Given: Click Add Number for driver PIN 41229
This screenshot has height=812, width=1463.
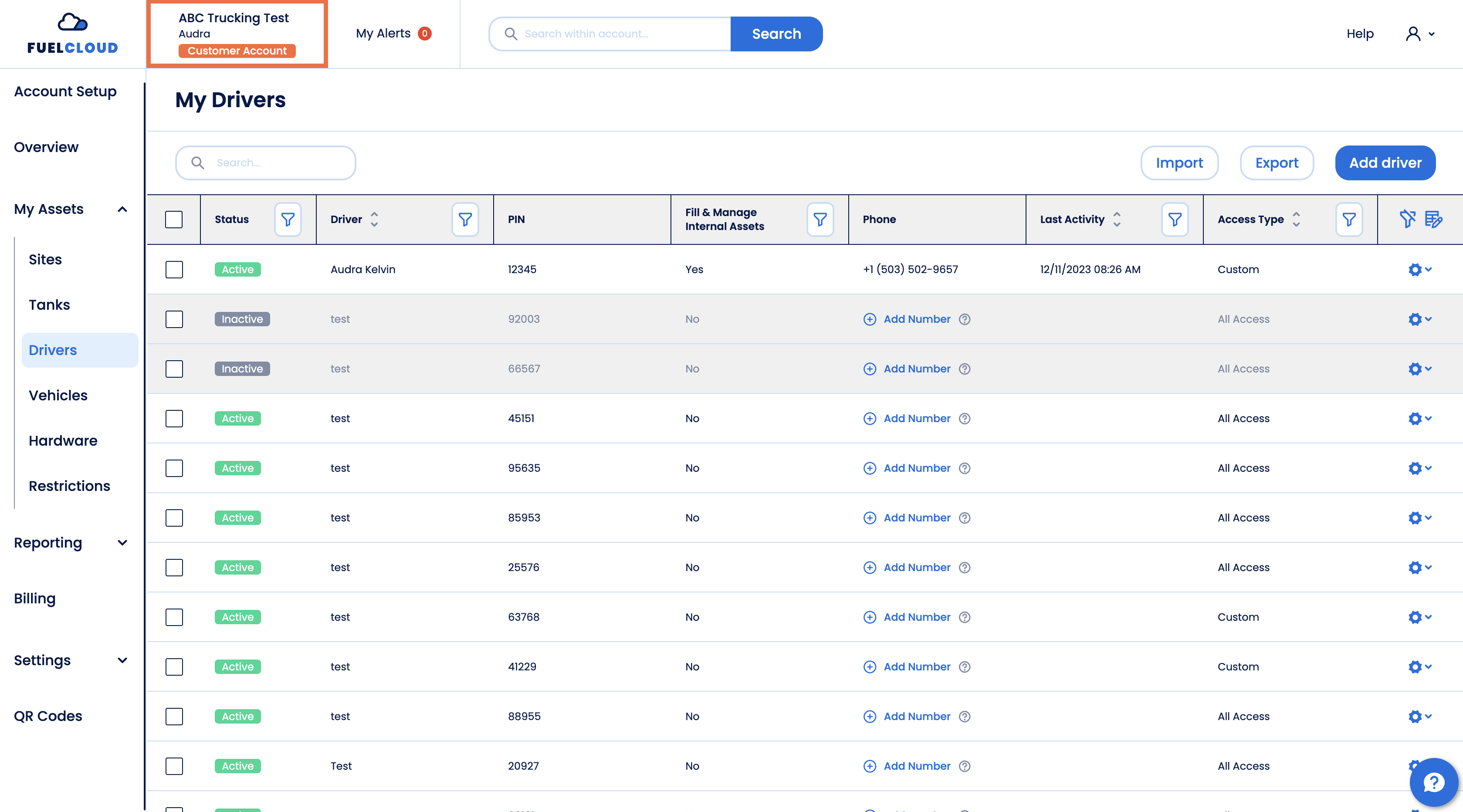Looking at the screenshot, I should coord(906,667).
